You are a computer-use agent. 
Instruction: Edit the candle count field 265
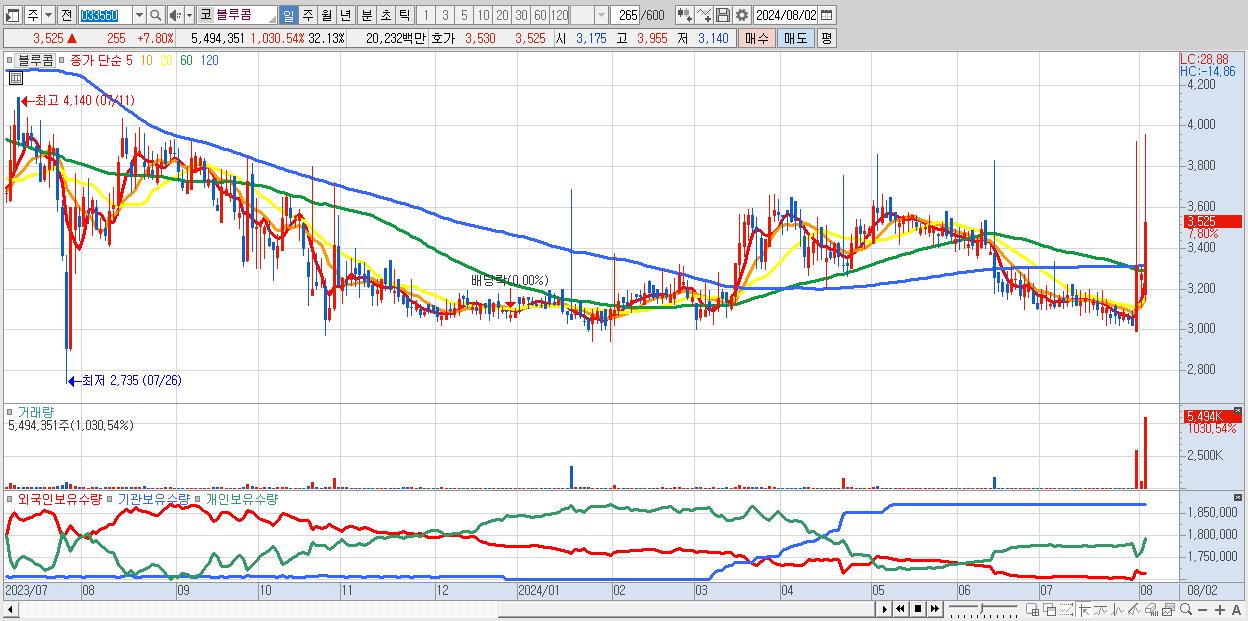click(x=625, y=15)
